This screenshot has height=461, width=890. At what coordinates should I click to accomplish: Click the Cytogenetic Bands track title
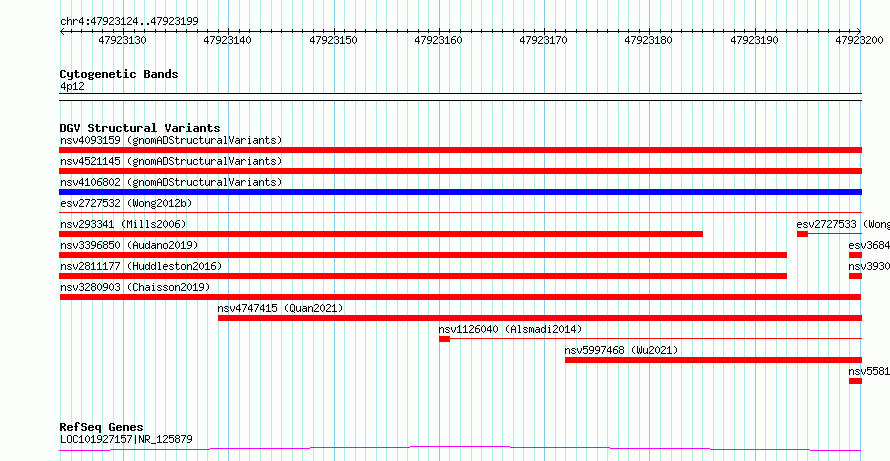[119, 74]
